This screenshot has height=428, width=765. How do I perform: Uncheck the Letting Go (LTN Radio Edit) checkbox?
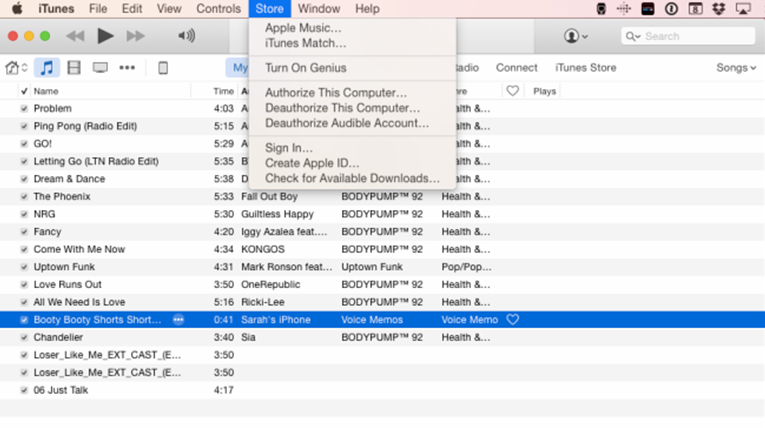click(24, 162)
